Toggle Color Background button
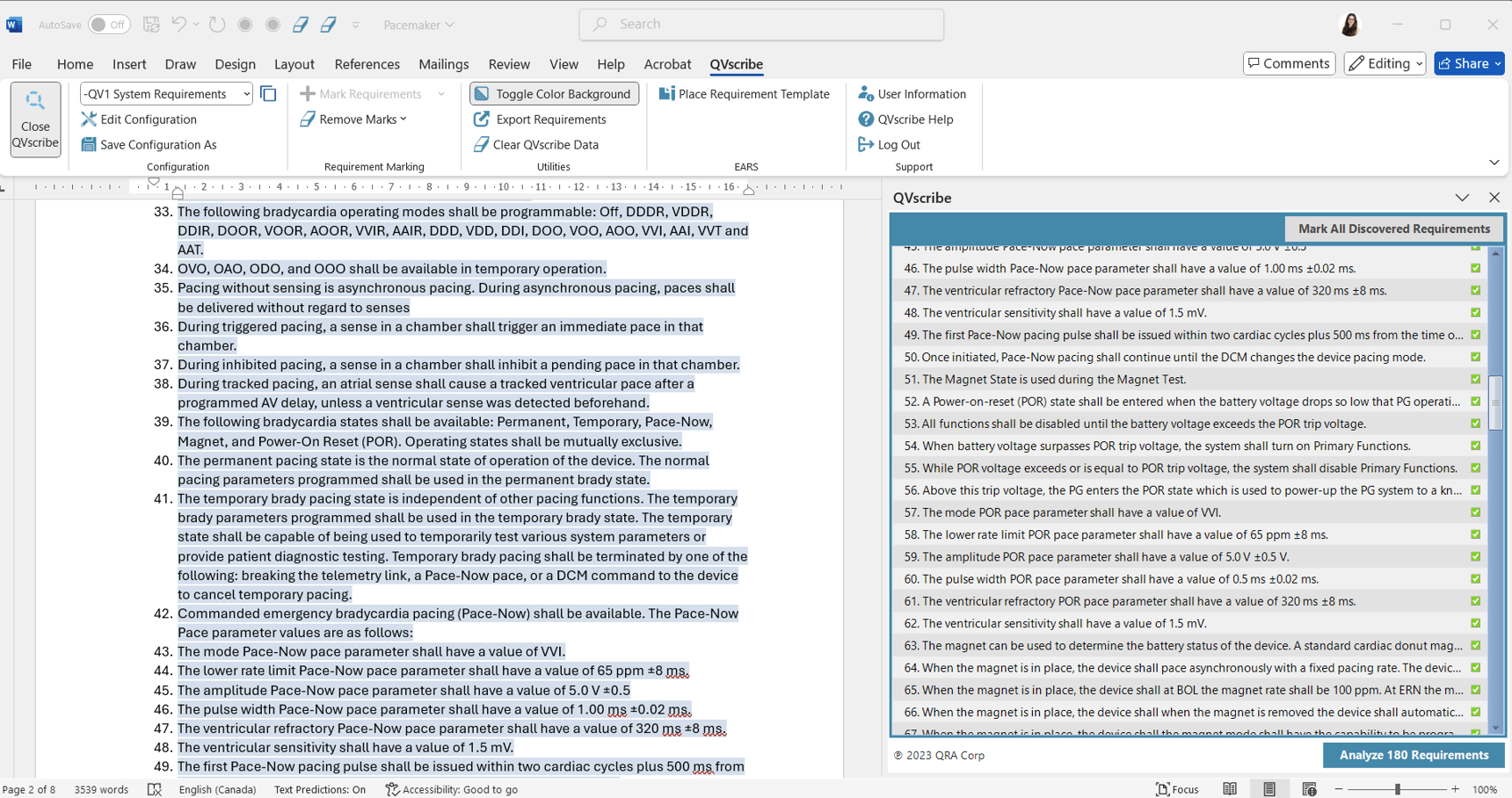This screenshot has height=798, width=1512. tap(554, 94)
